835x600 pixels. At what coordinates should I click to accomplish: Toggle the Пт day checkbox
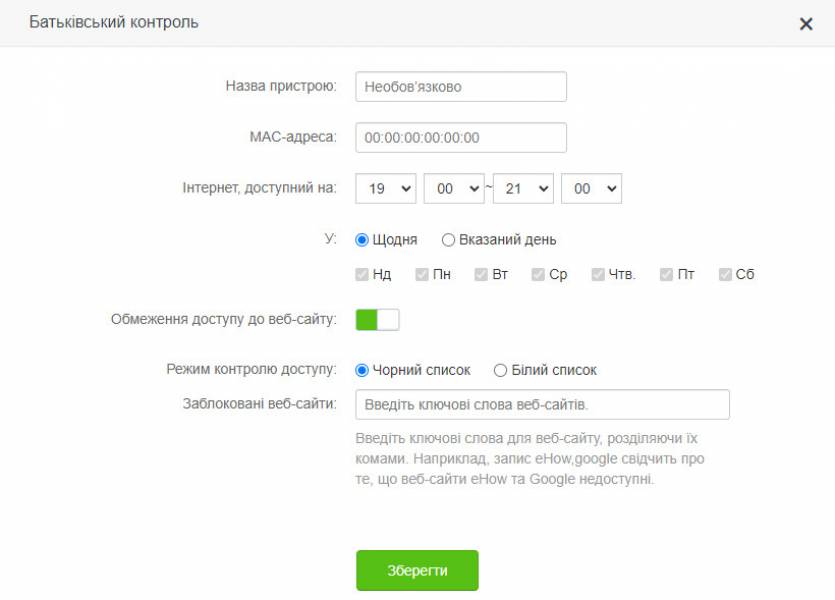[x=666, y=274]
